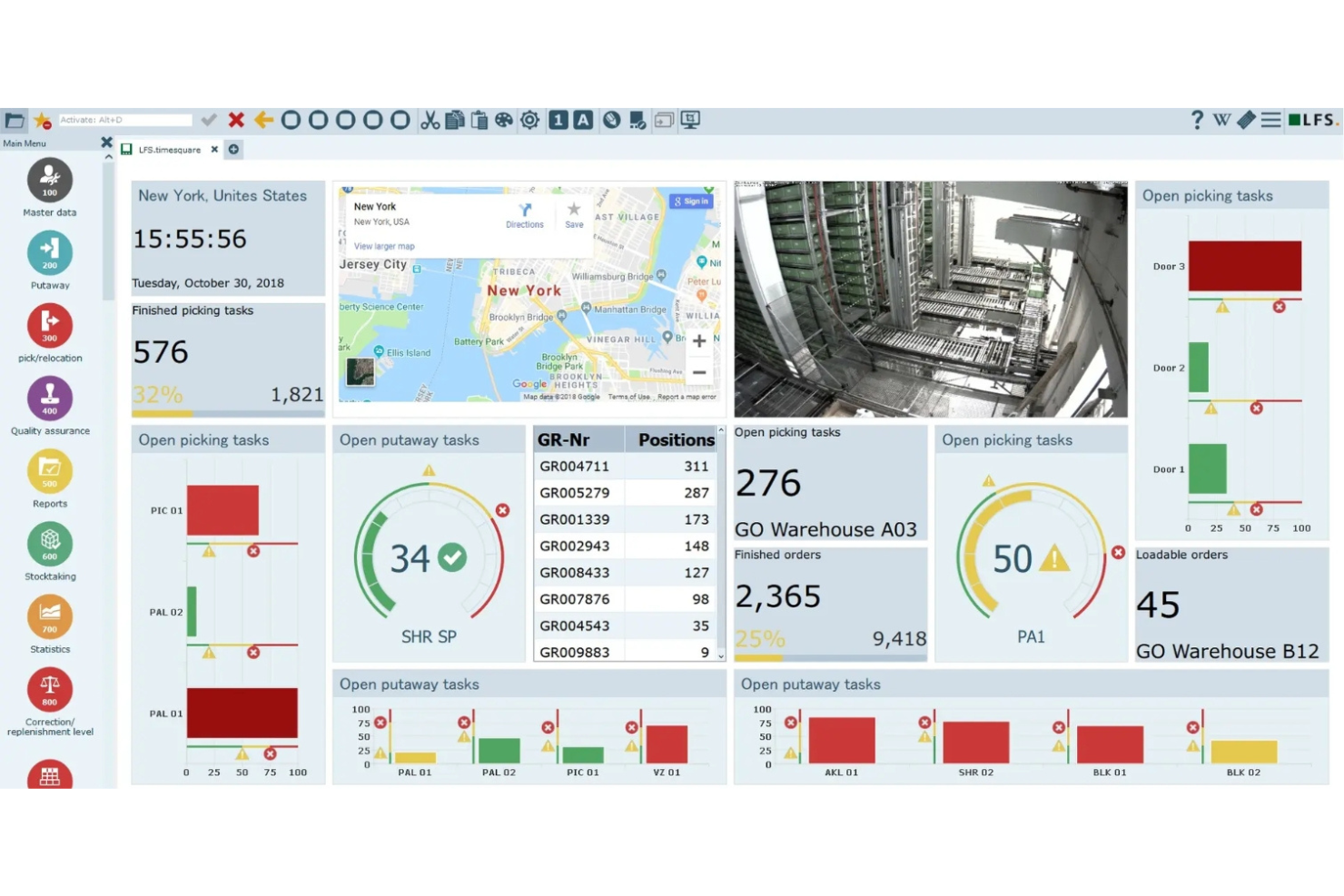Open the hamburger menu in the top right

[x=1270, y=119]
